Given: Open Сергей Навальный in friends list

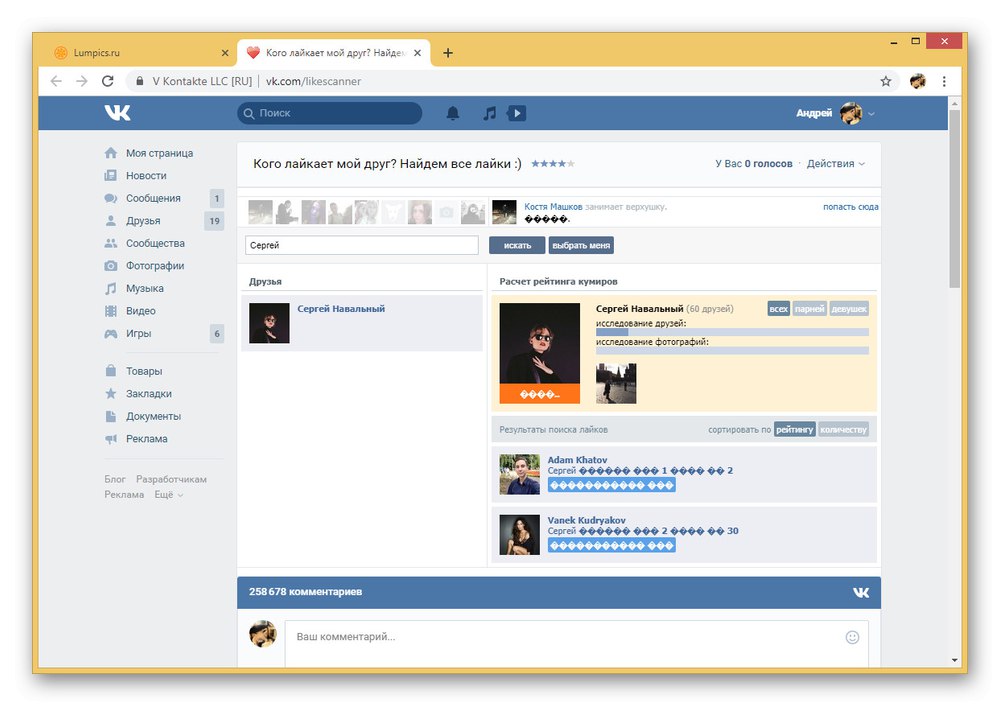Looking at the screenshot, I should [341, 309].
